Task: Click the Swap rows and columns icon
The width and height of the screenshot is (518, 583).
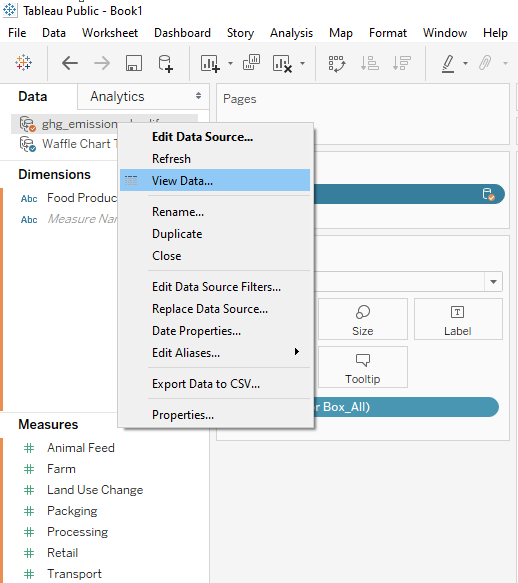Action: [337, 64]
